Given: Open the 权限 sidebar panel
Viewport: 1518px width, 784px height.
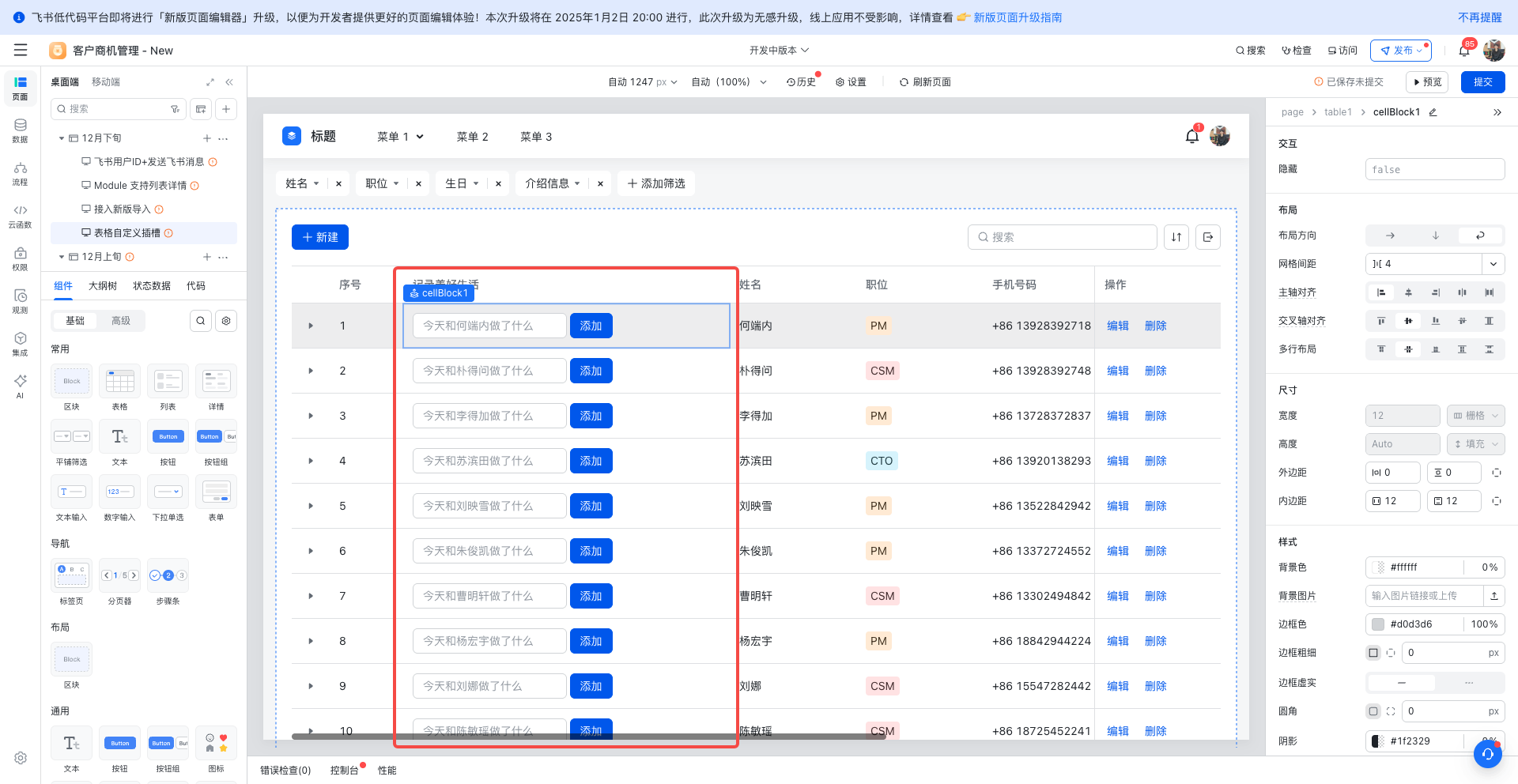Looking at the screenshot, I should pos(21,258).
